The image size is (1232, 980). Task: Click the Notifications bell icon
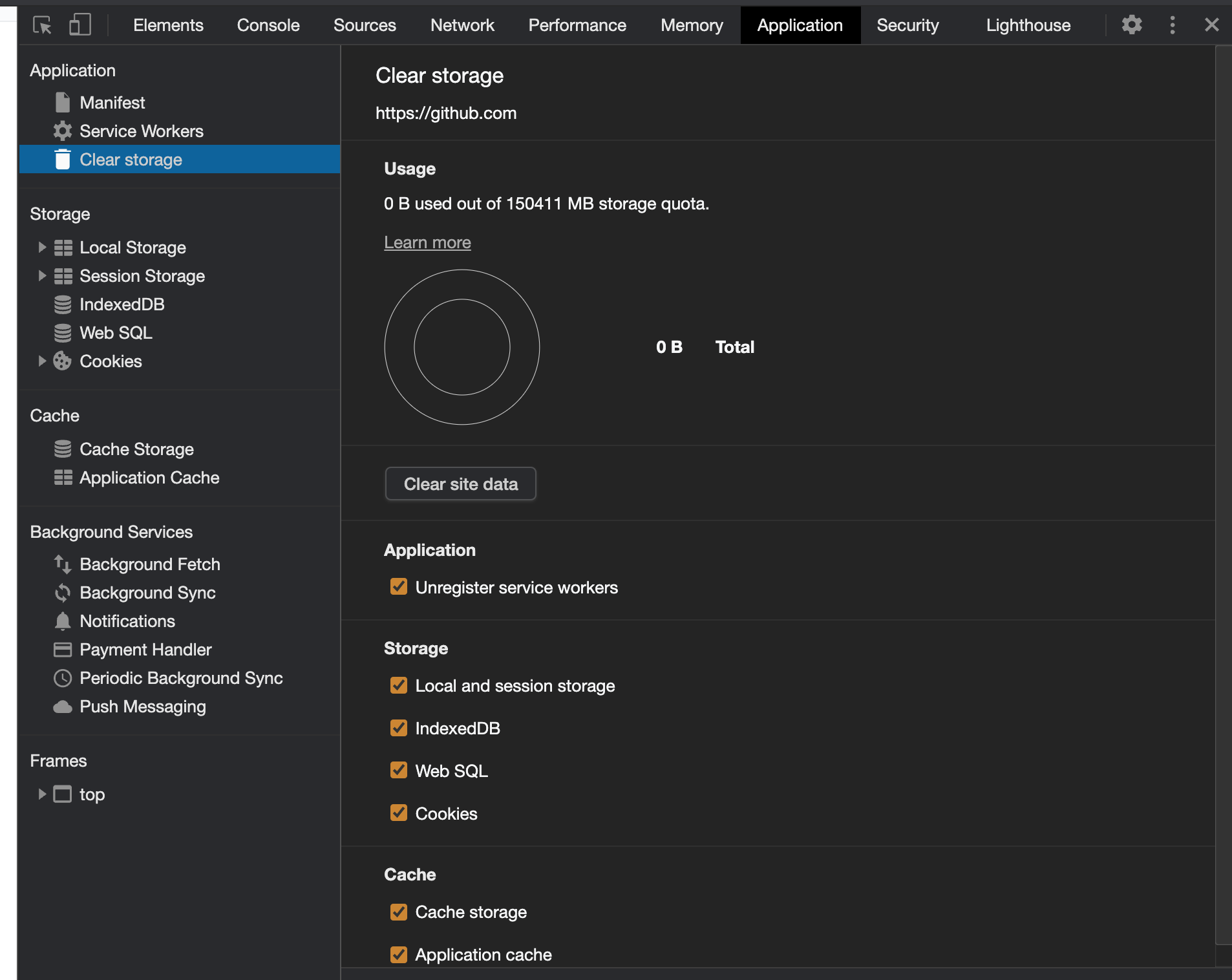63,621
